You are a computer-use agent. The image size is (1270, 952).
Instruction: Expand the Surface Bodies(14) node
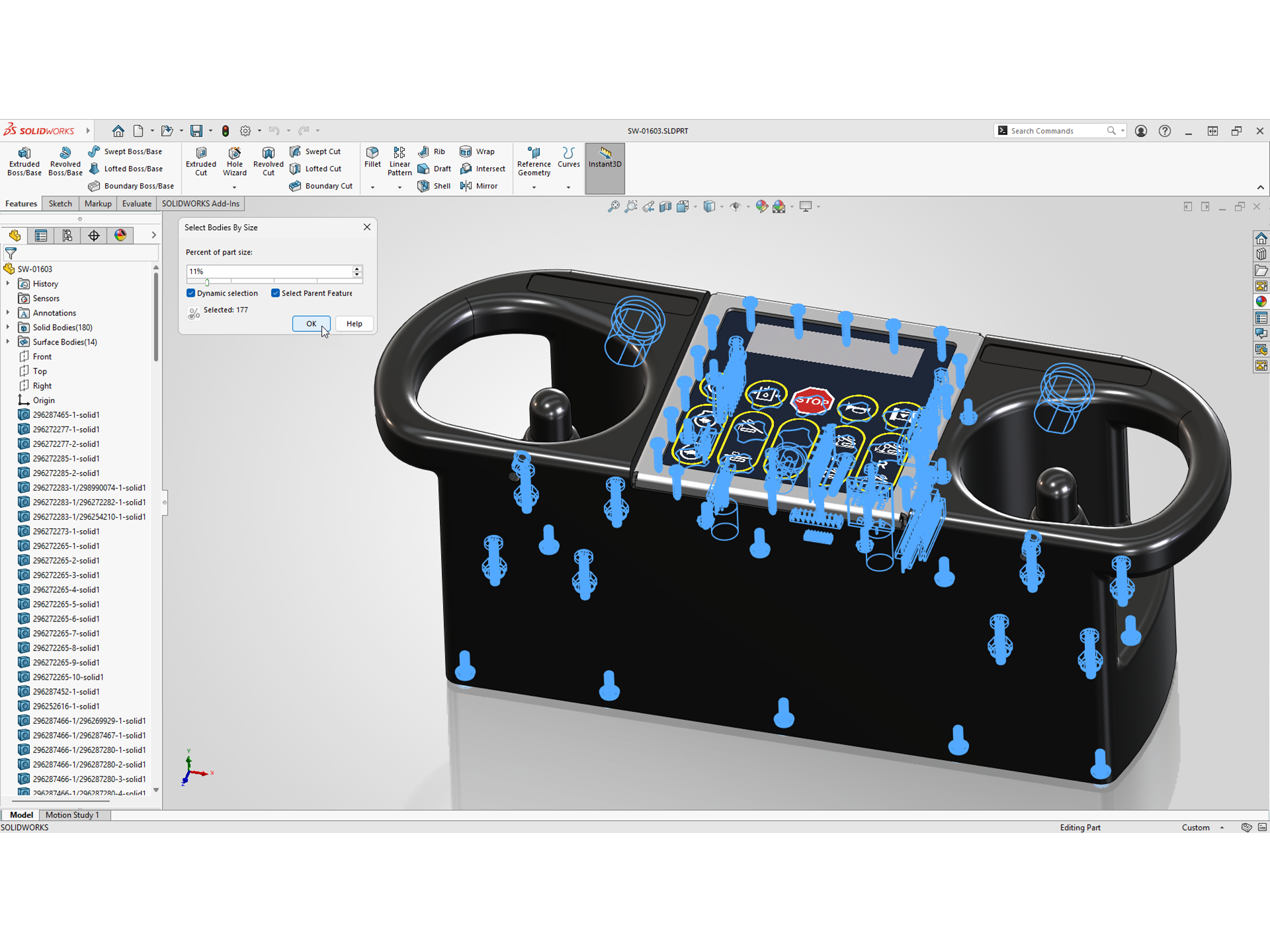(x=8, y=342)
